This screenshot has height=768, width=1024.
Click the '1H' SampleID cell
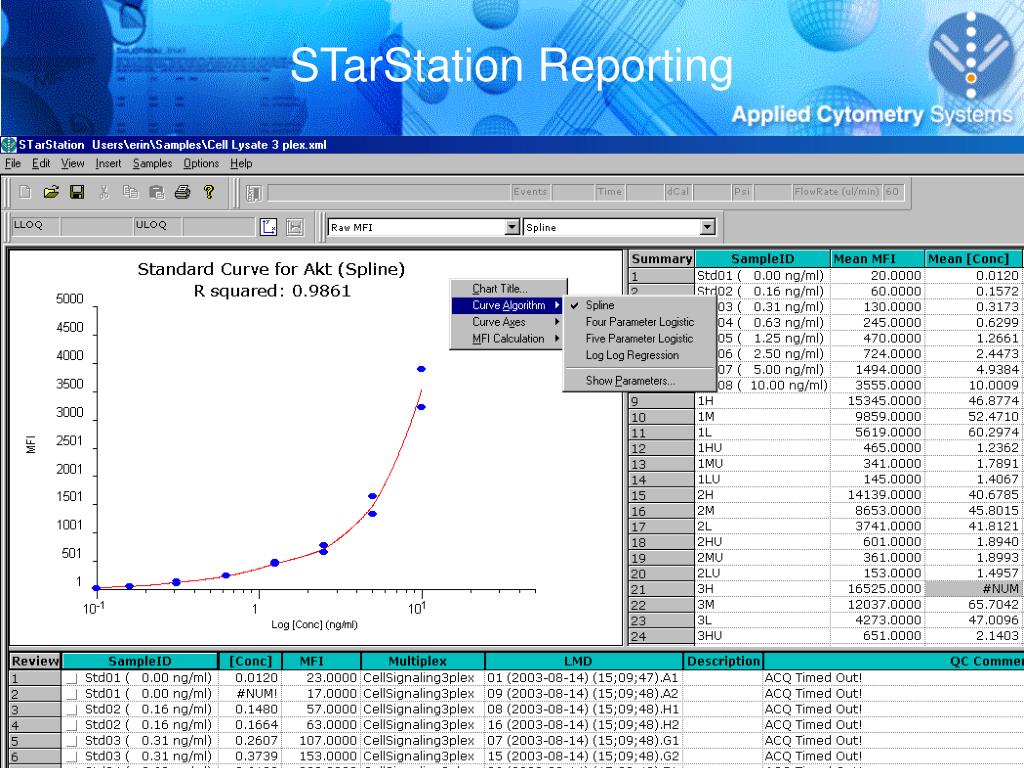click(762, 401)
